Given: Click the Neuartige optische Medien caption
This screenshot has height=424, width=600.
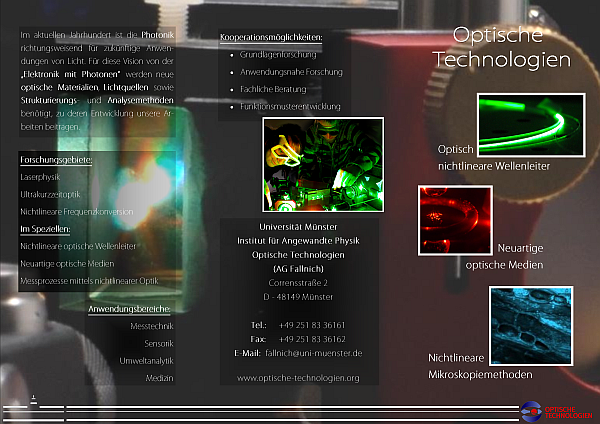Looking at the screenshot, I should 506,256.
